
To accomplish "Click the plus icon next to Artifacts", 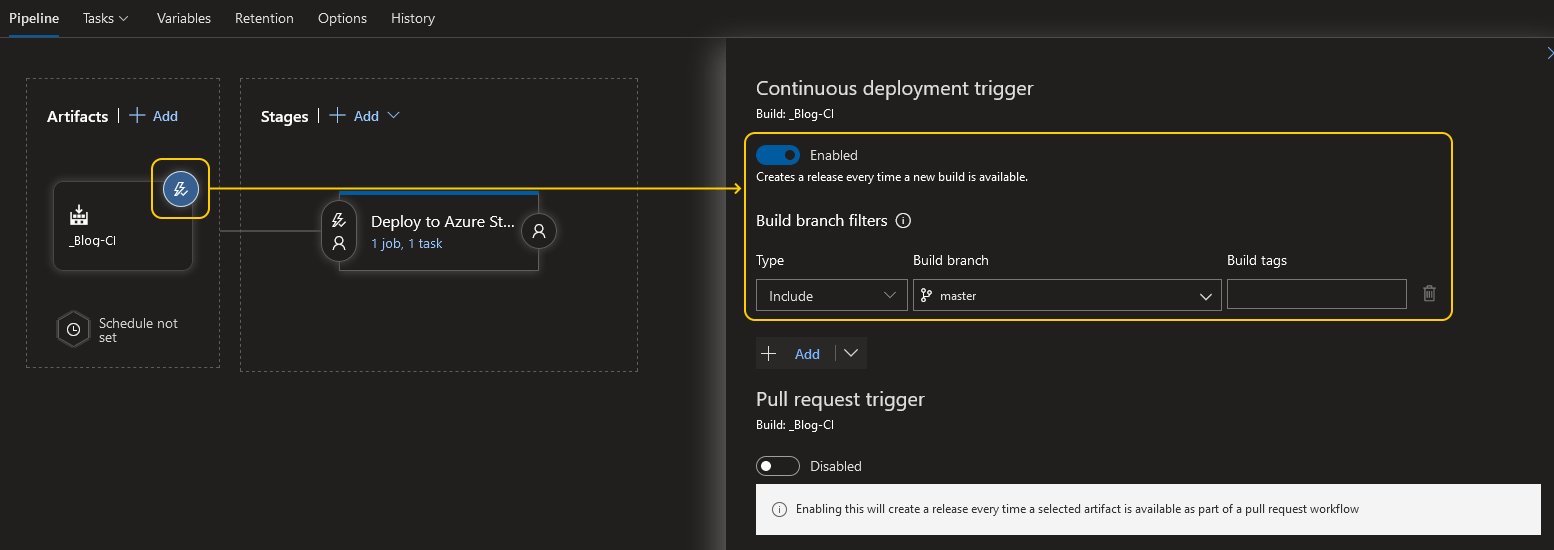I will pos(138,116).
